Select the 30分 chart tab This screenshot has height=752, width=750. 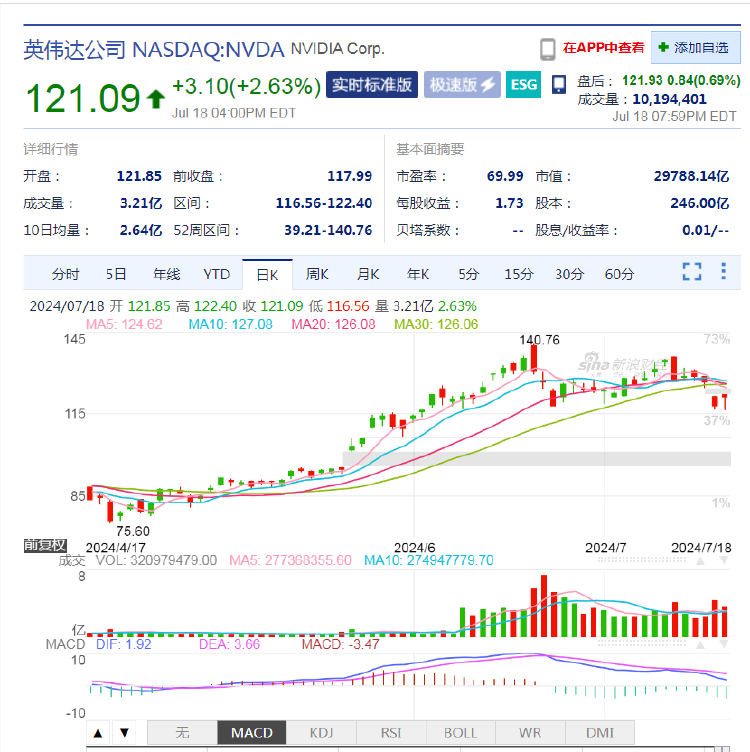(x=569, y=274)
